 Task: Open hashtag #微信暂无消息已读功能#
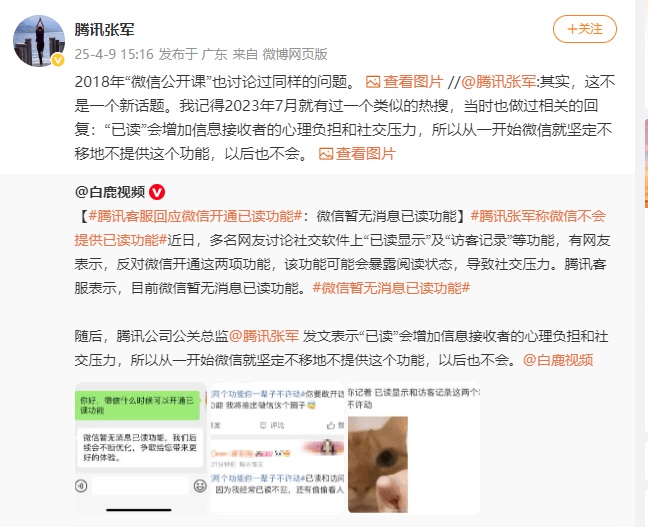[391, 288]
